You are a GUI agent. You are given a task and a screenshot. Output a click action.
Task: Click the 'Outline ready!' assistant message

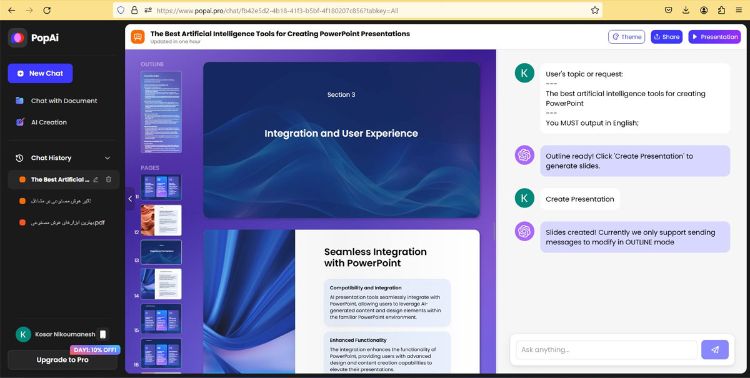point(635,161)
